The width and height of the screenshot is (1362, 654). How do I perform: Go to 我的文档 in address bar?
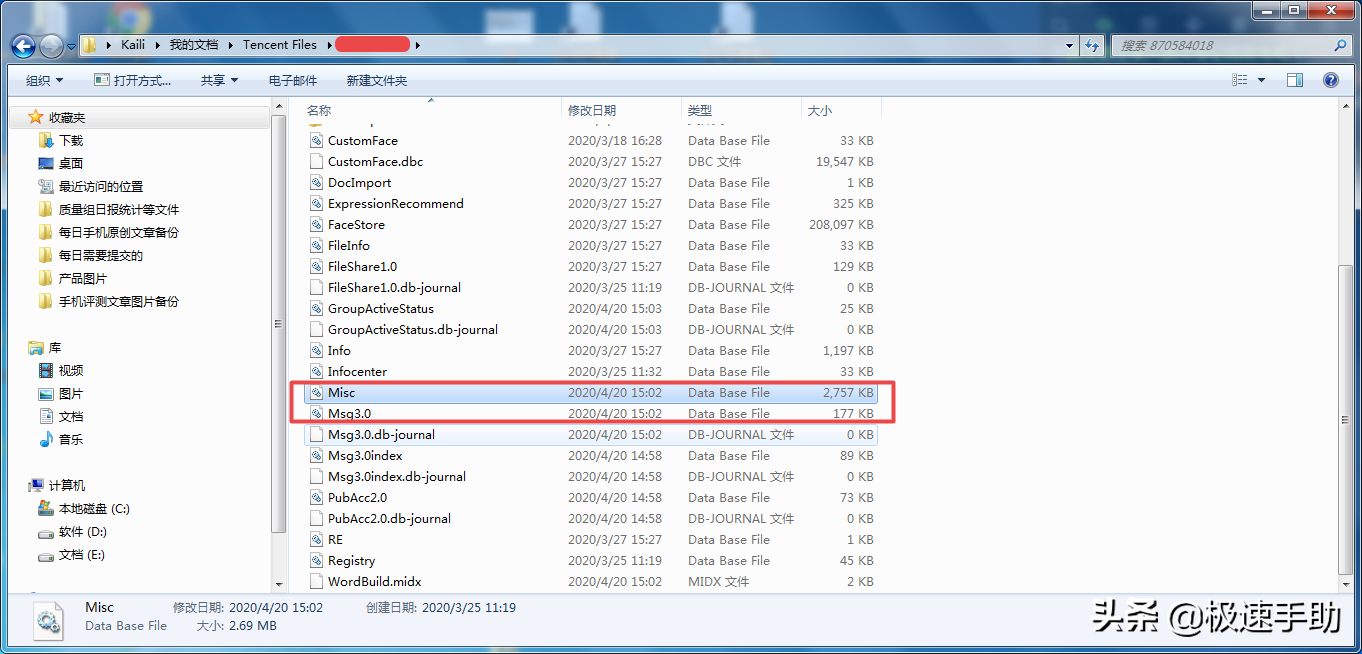point(193,45)
